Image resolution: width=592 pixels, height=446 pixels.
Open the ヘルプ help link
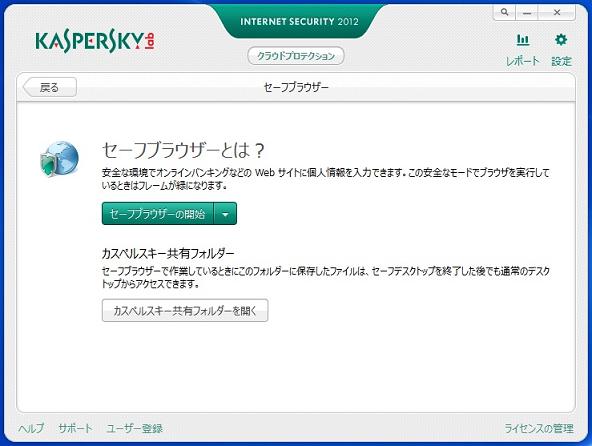[x=31, y=428]
